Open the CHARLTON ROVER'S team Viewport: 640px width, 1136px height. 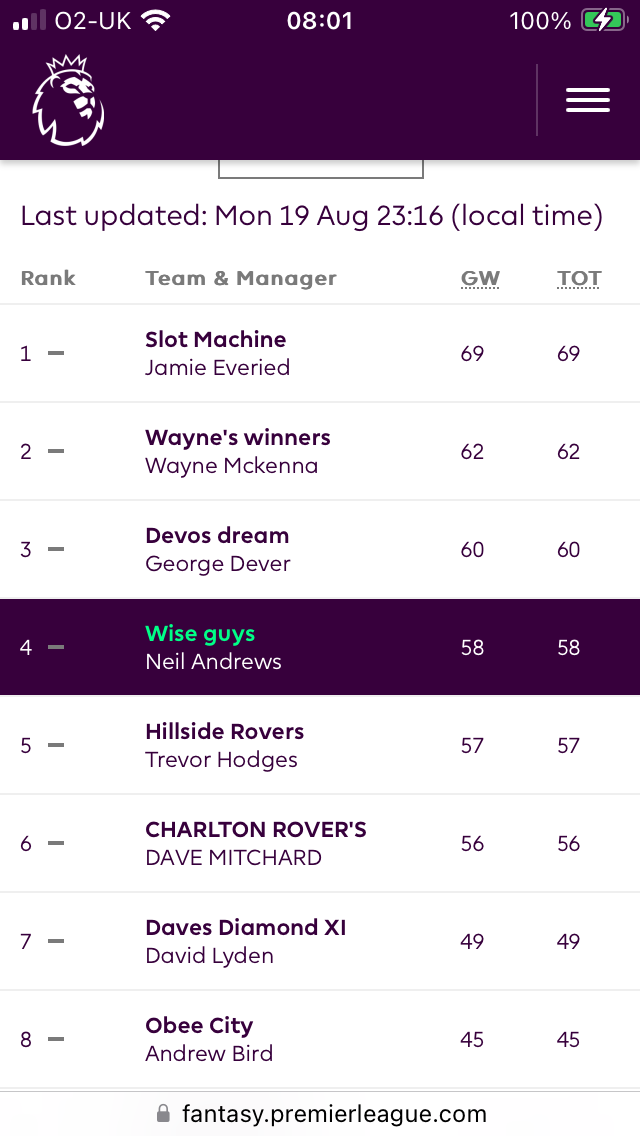[256, 830]
